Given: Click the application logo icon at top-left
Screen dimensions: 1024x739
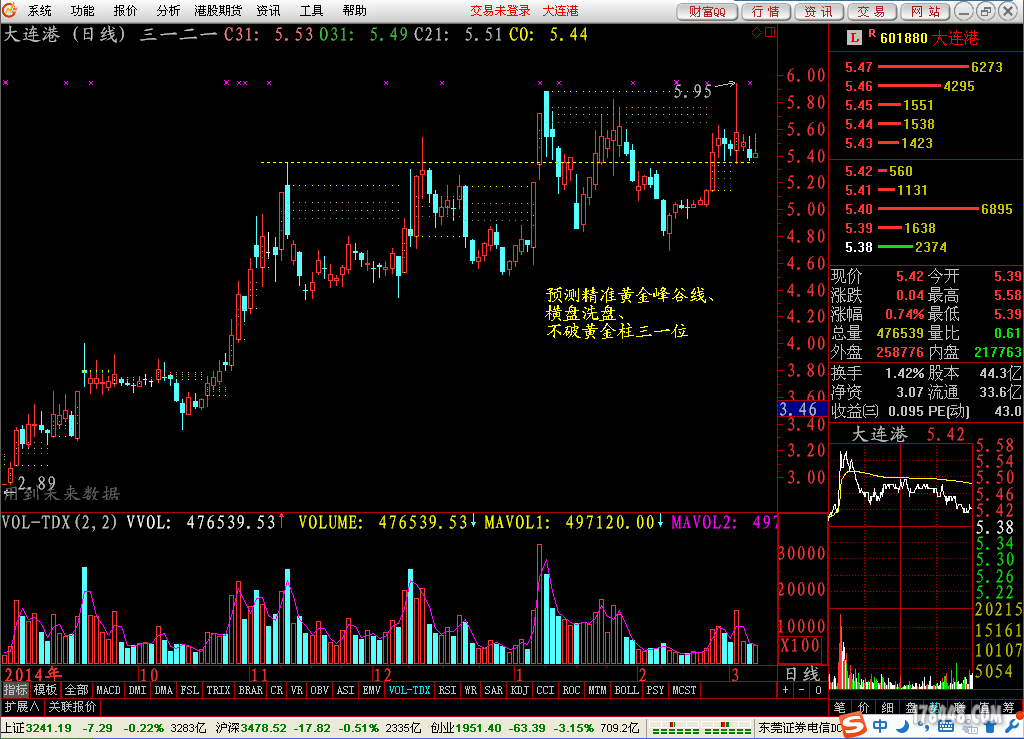Looking at the screenshot, I should click(9, 10).
